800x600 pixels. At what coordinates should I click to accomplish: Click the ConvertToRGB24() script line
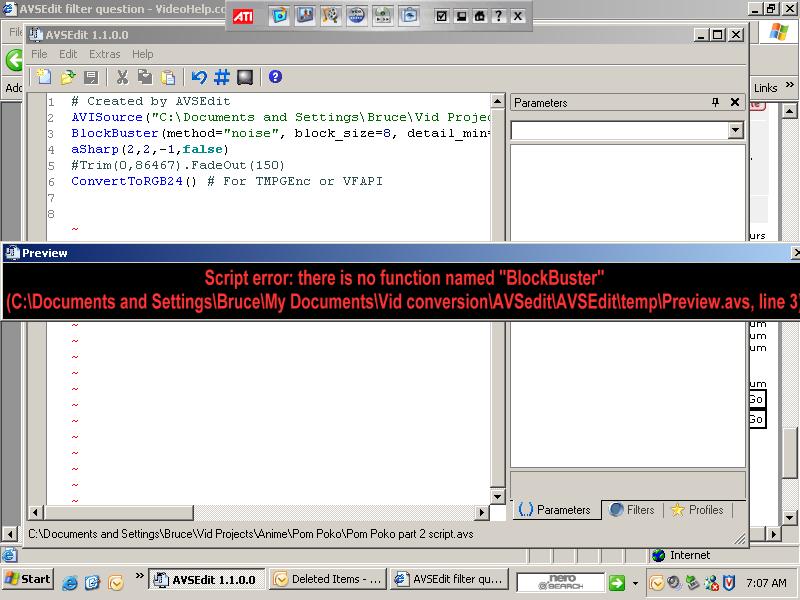click(x=227, y=181)
